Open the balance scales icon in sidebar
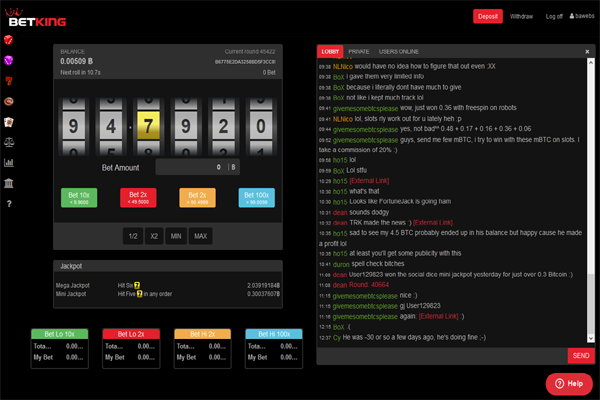Screen dimensions: 600x400 (9, 142)
